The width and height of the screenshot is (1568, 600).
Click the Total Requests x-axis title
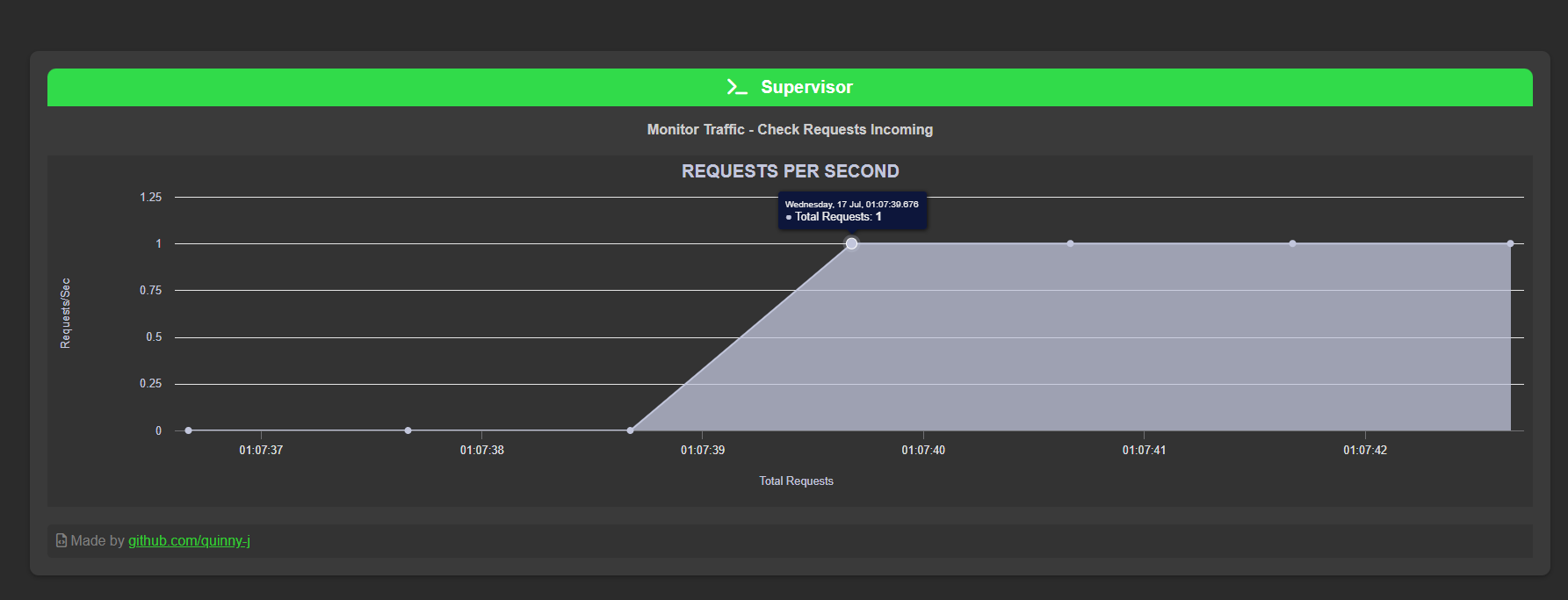(x=796, y=481)
